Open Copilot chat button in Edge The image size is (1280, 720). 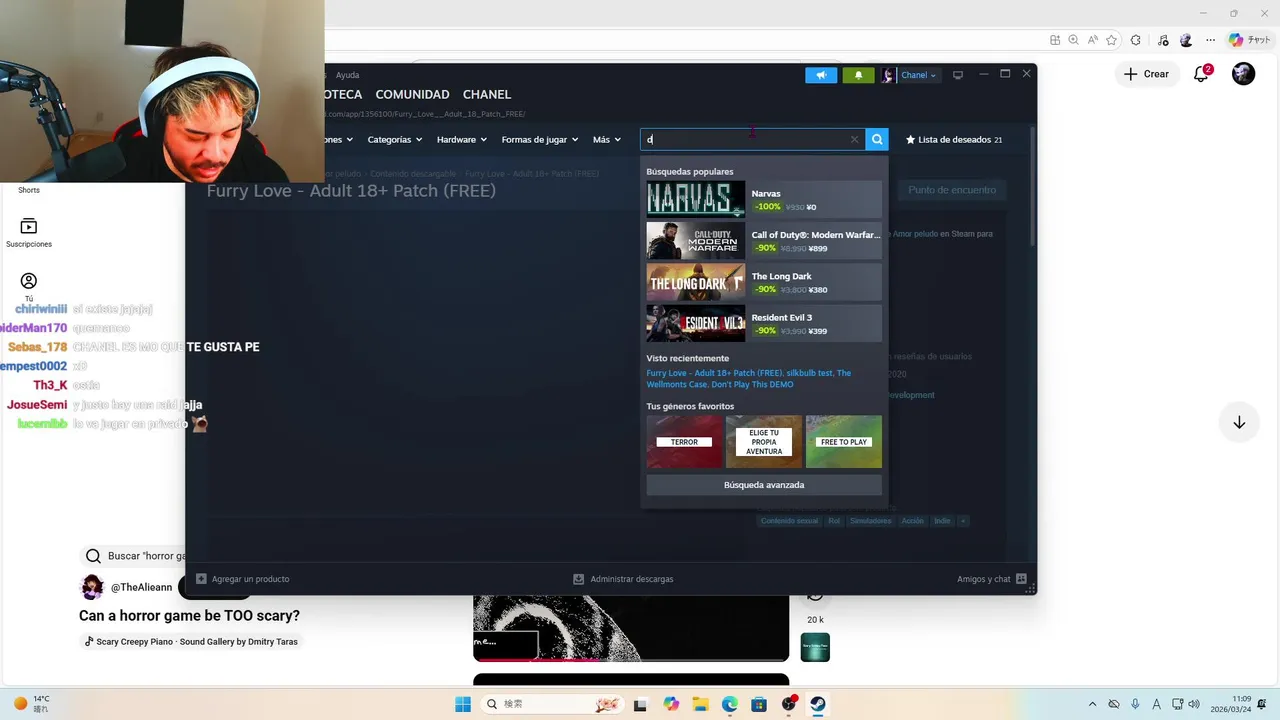pyautogui.click(x=1250, y=40)
